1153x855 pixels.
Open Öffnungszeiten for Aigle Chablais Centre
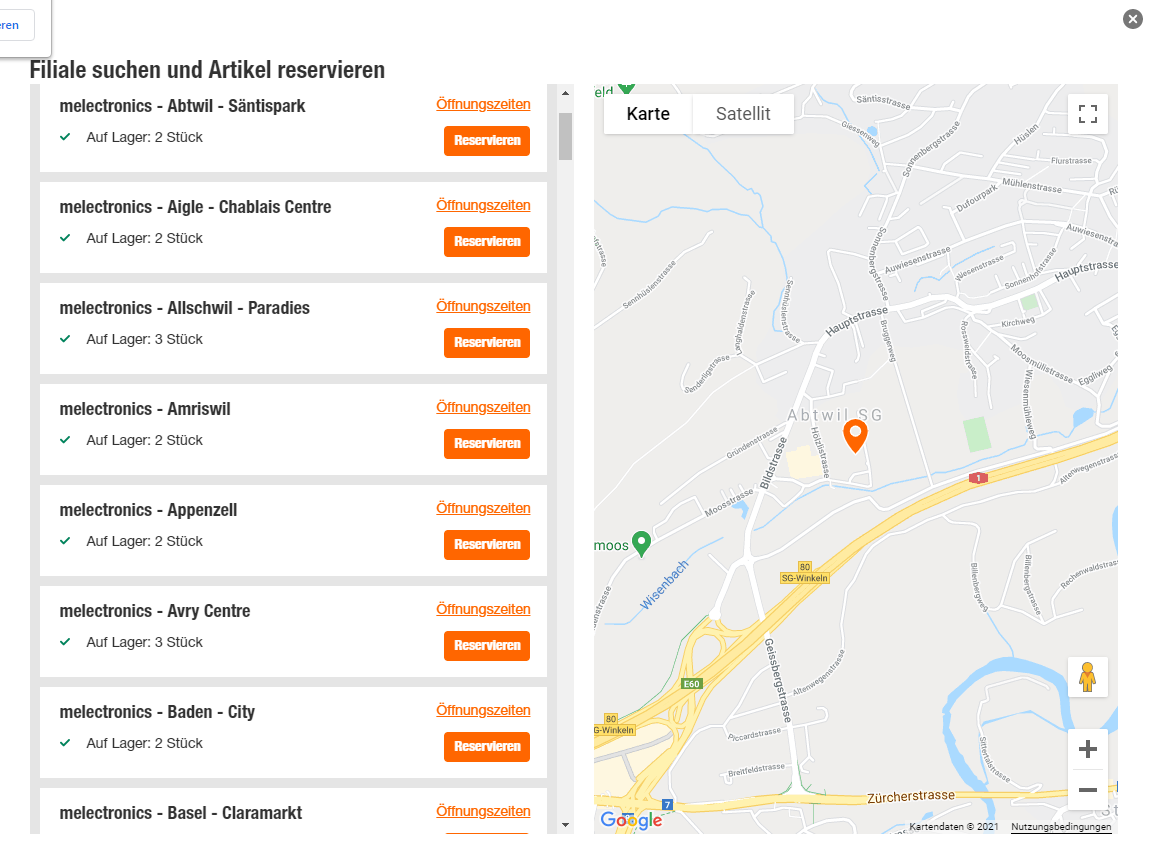click(x=483, y=205)
